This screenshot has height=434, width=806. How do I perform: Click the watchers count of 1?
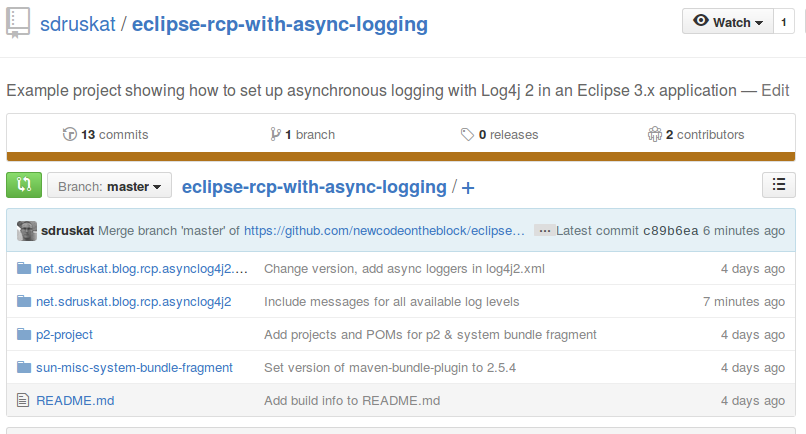coord(783,22)
